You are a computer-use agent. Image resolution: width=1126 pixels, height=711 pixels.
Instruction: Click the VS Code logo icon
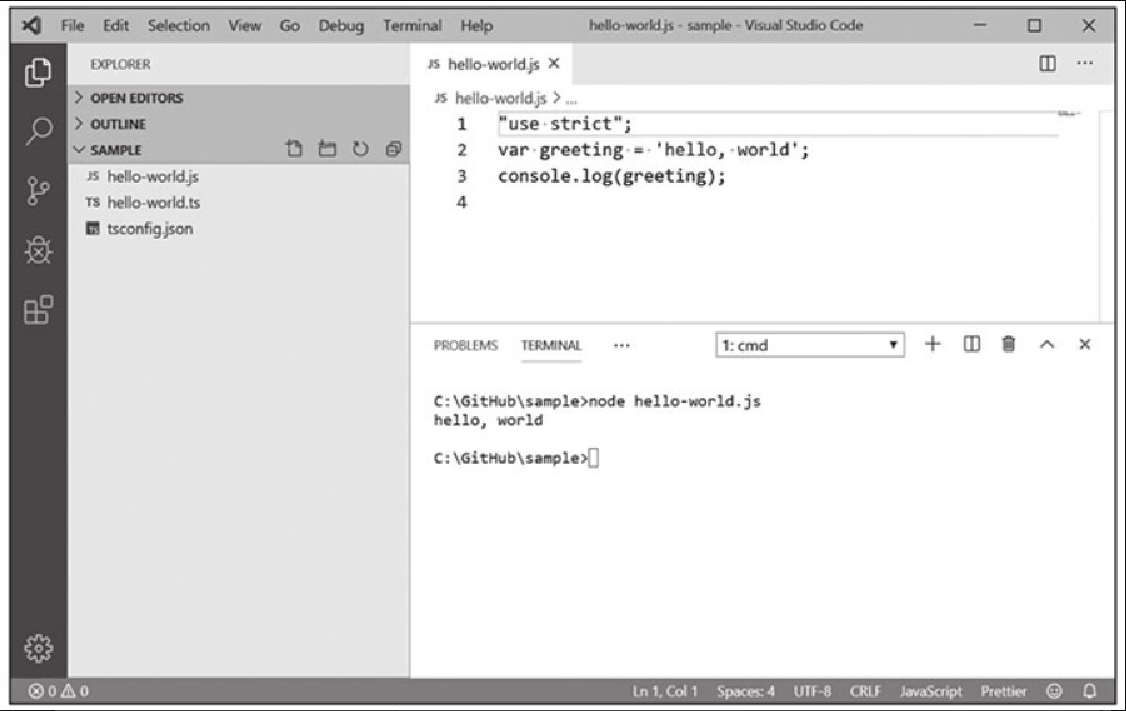32,26
